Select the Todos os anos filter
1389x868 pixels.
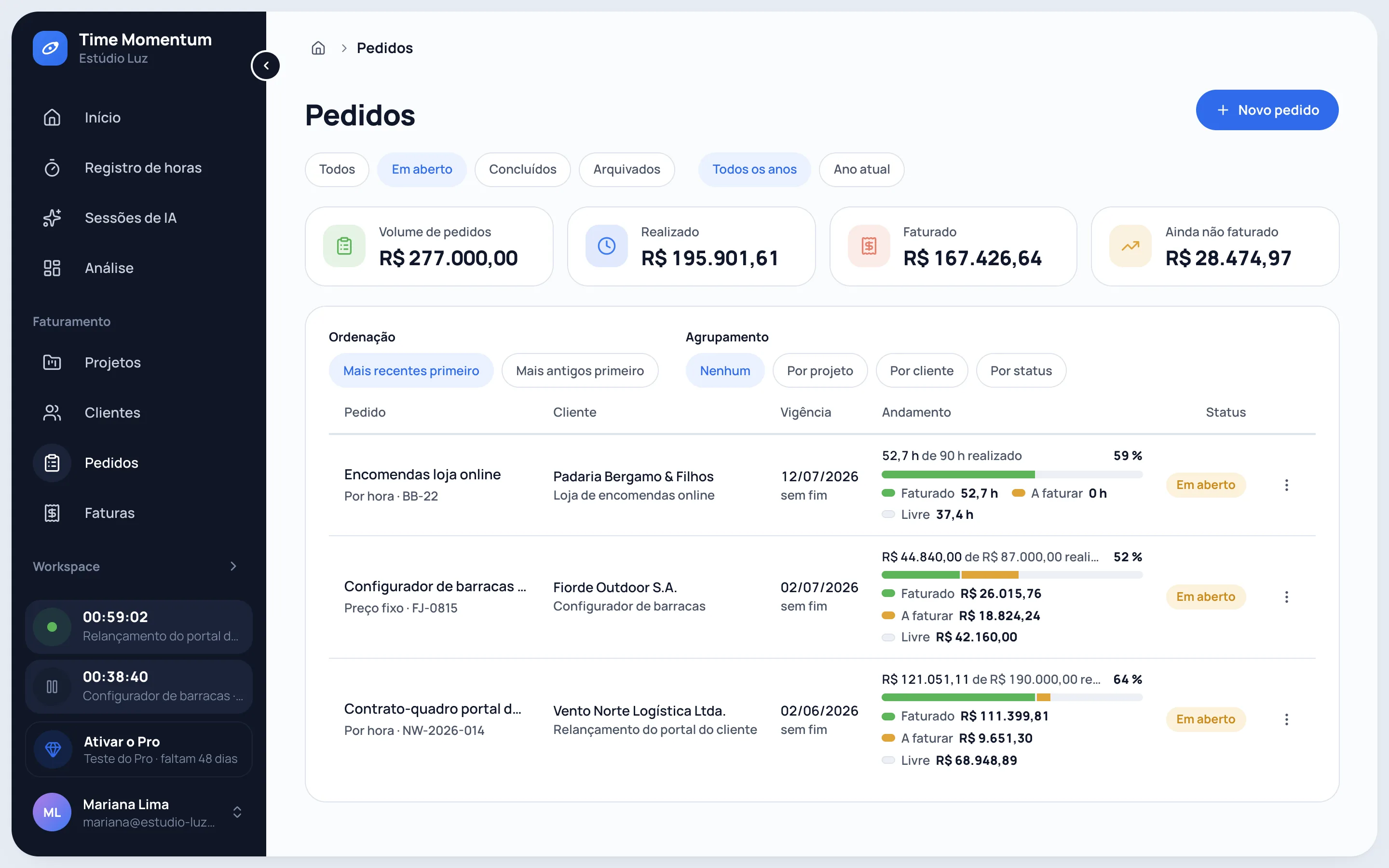pos(754,169)
